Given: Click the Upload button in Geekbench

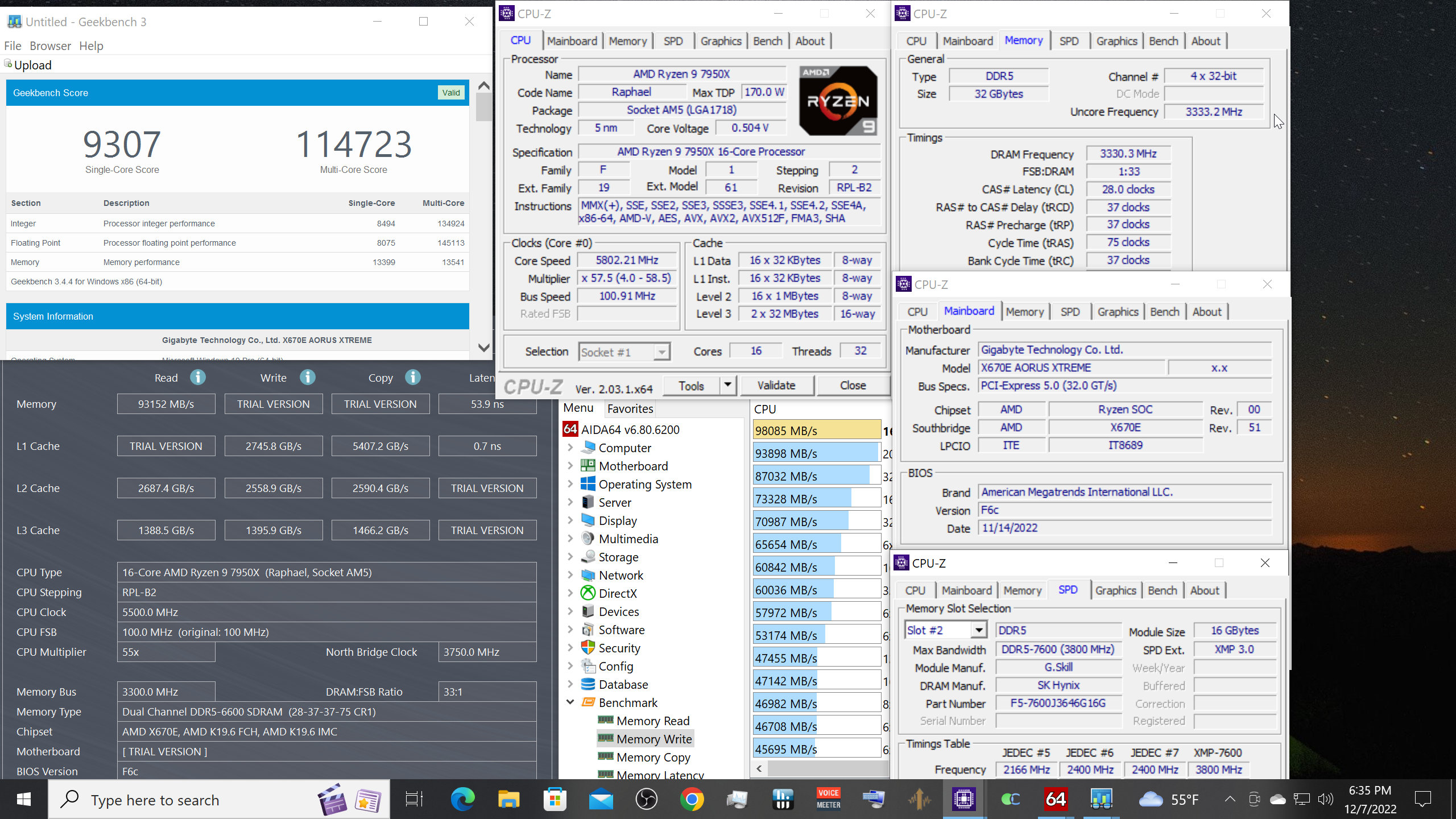Looking at the screenshot, I should tap(28, 65).
